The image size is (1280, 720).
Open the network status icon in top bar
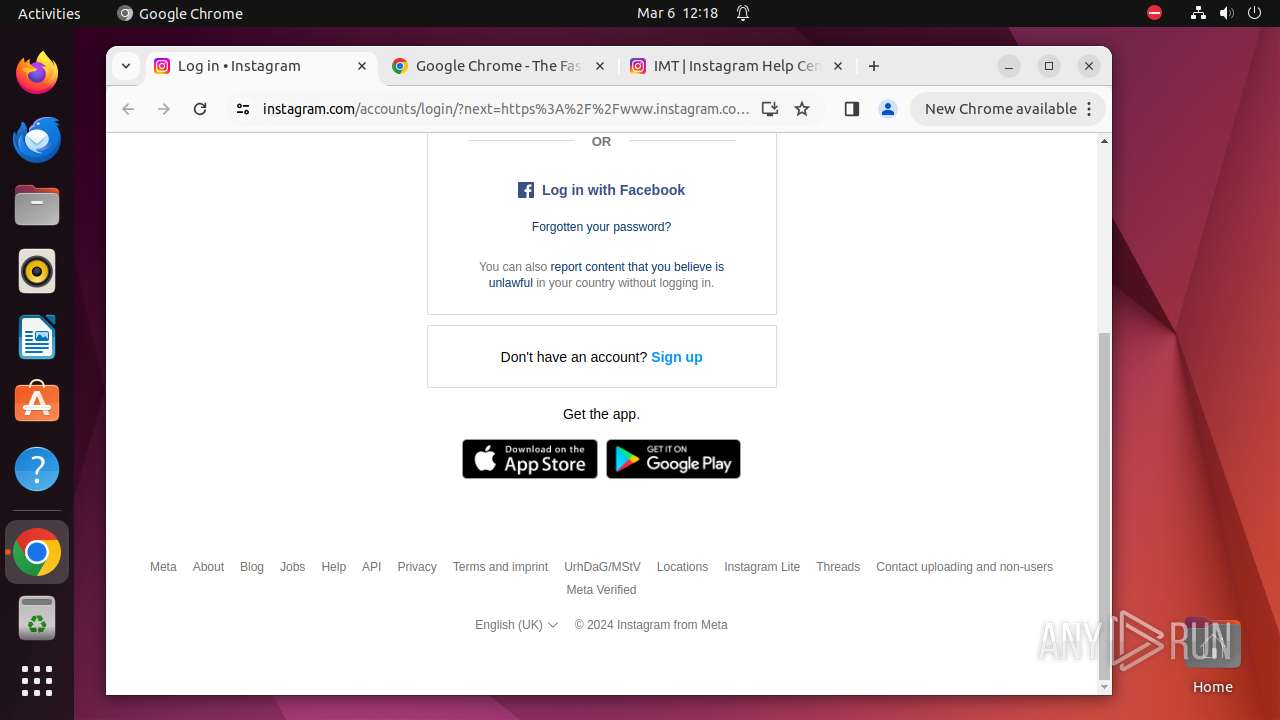pyautogui.click(x=1198, y=13)
